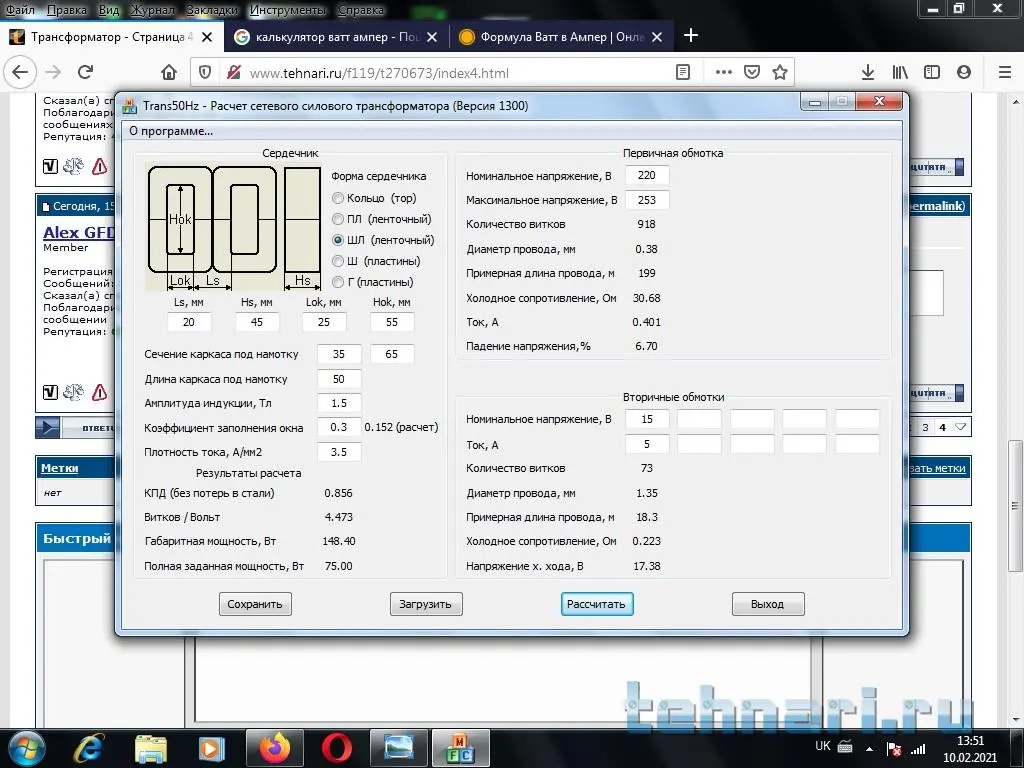This screenshot has height=768, width=1024.
Task: Open the Firefox library icon
Action: [900, 72]
